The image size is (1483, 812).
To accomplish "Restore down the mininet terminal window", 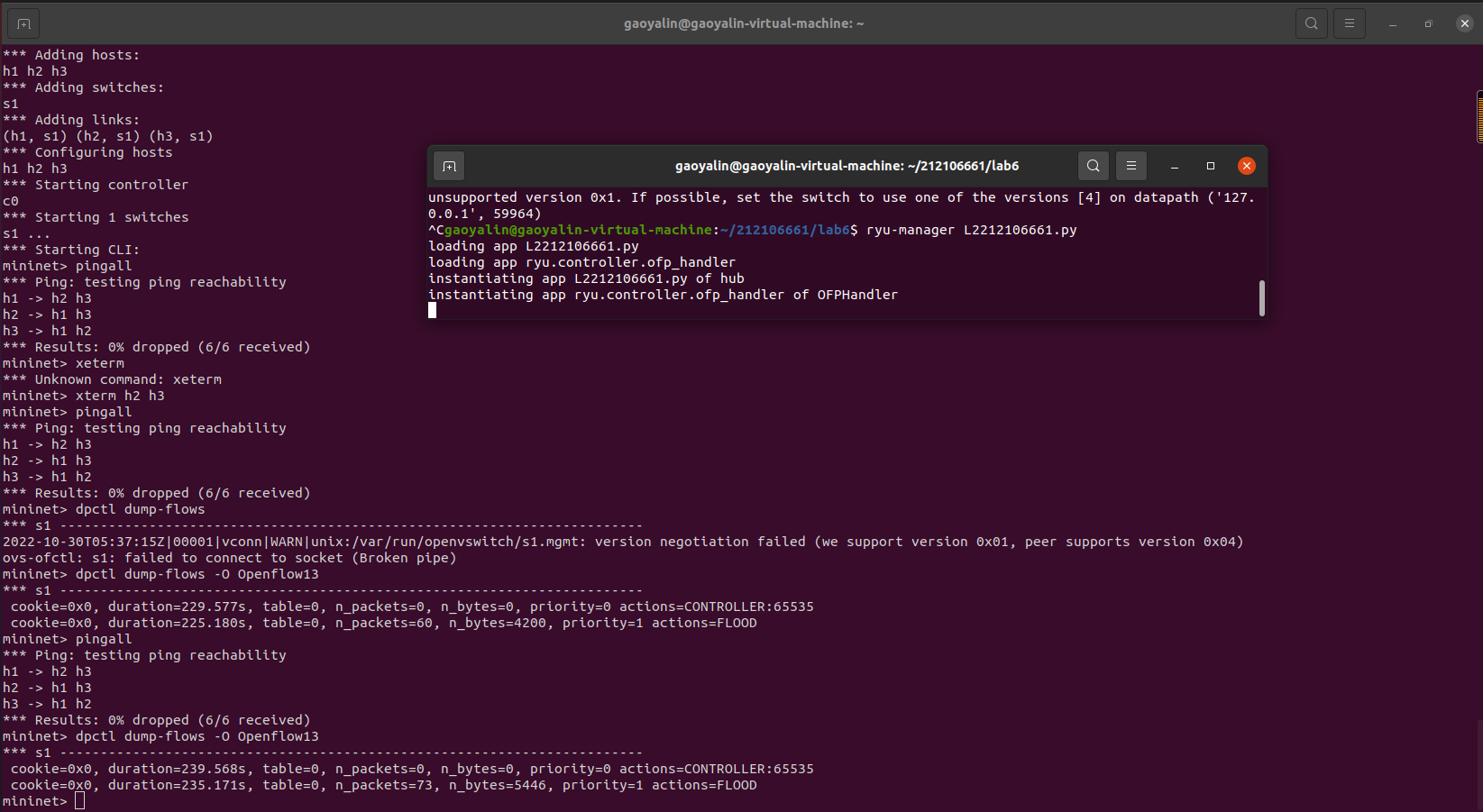I will click(x=1429, y=23).
